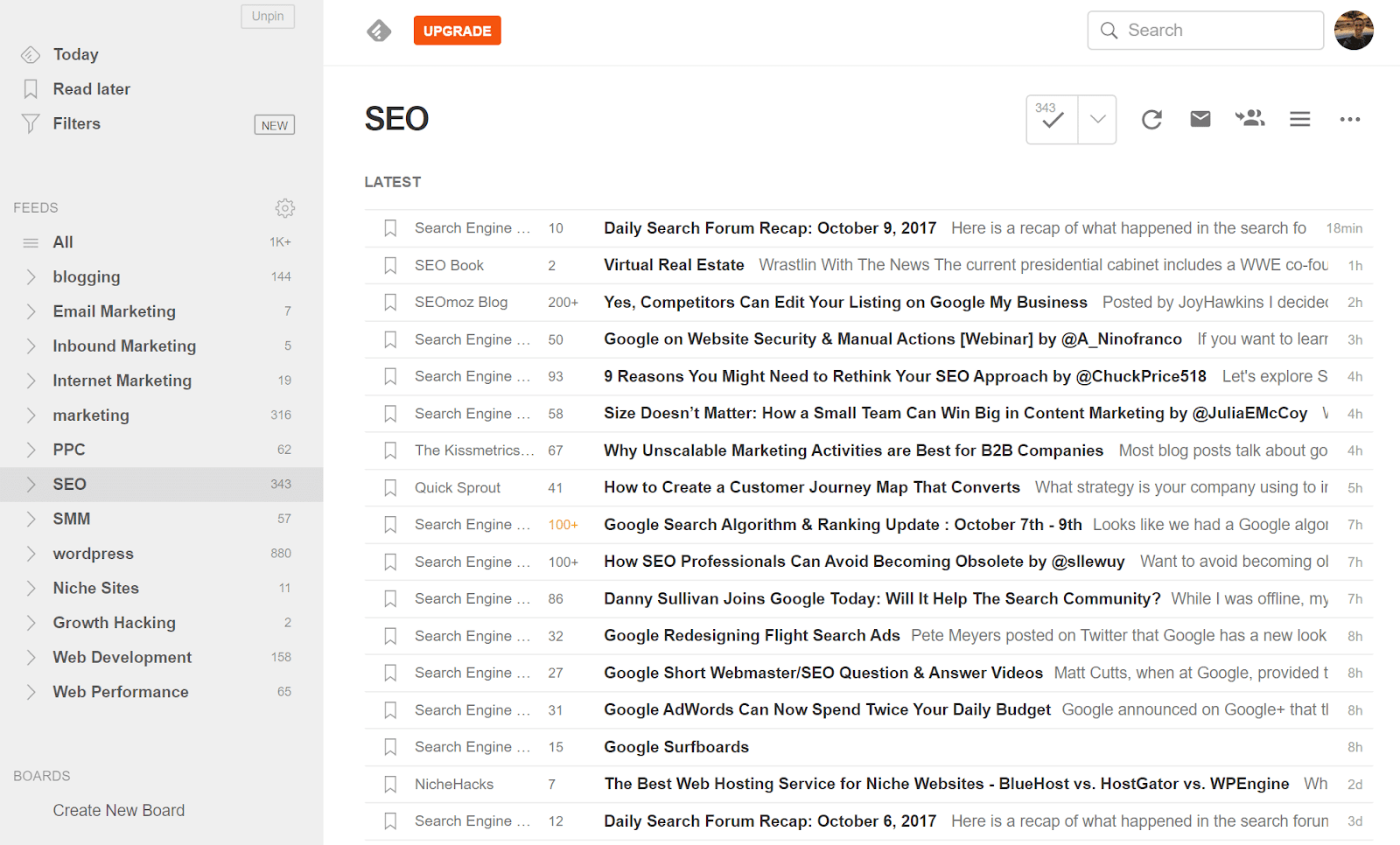Click the Read later bookmark icon
Image resolution: width=1400 pixels, height=845 pixels.
pos(31,89)
